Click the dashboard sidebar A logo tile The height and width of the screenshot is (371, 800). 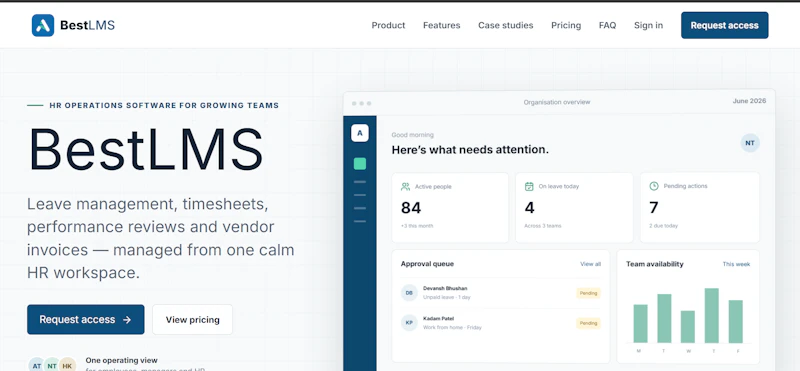tap(360, 133)
